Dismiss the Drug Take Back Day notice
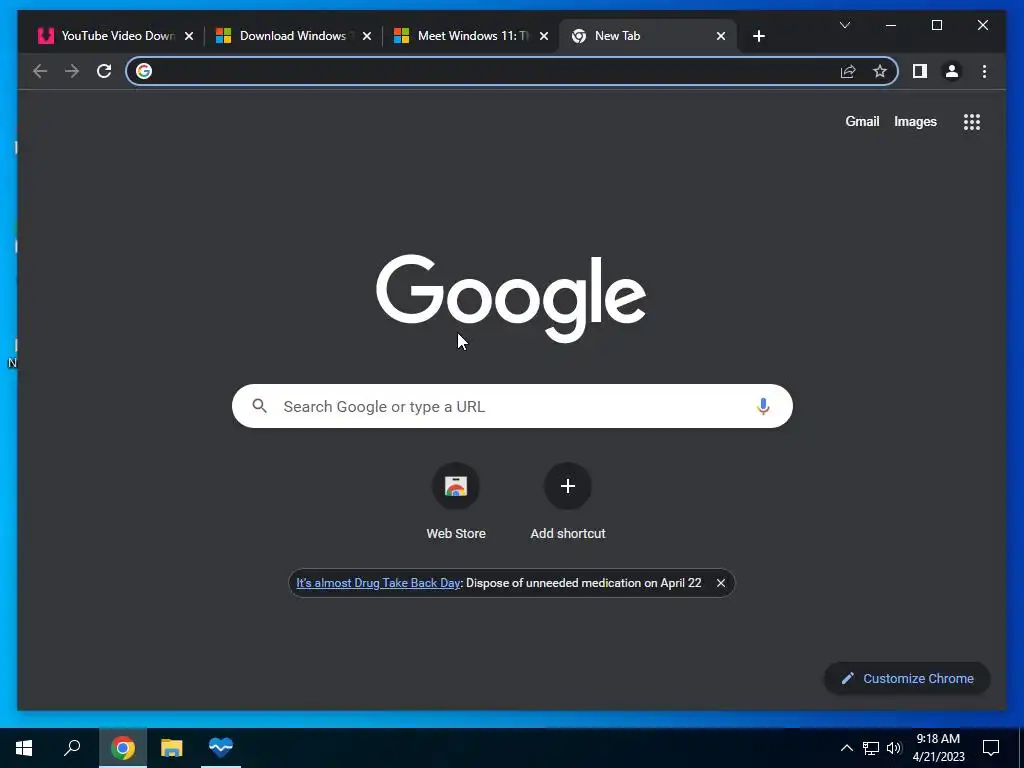Screen dimensions: 1024x768 [721, 583]
